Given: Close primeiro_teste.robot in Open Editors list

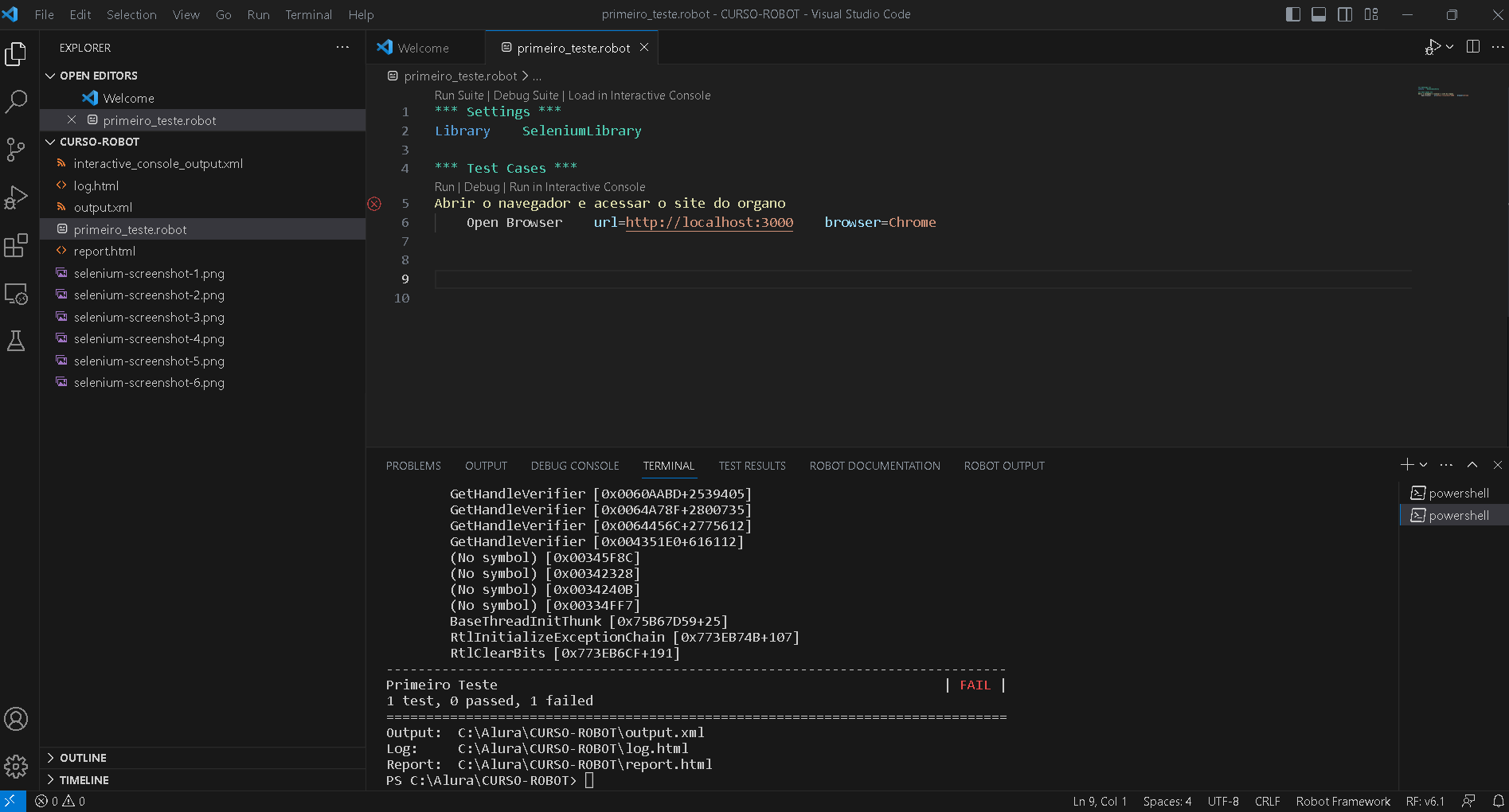Looking at the screenshot, I should click(72, 119).
